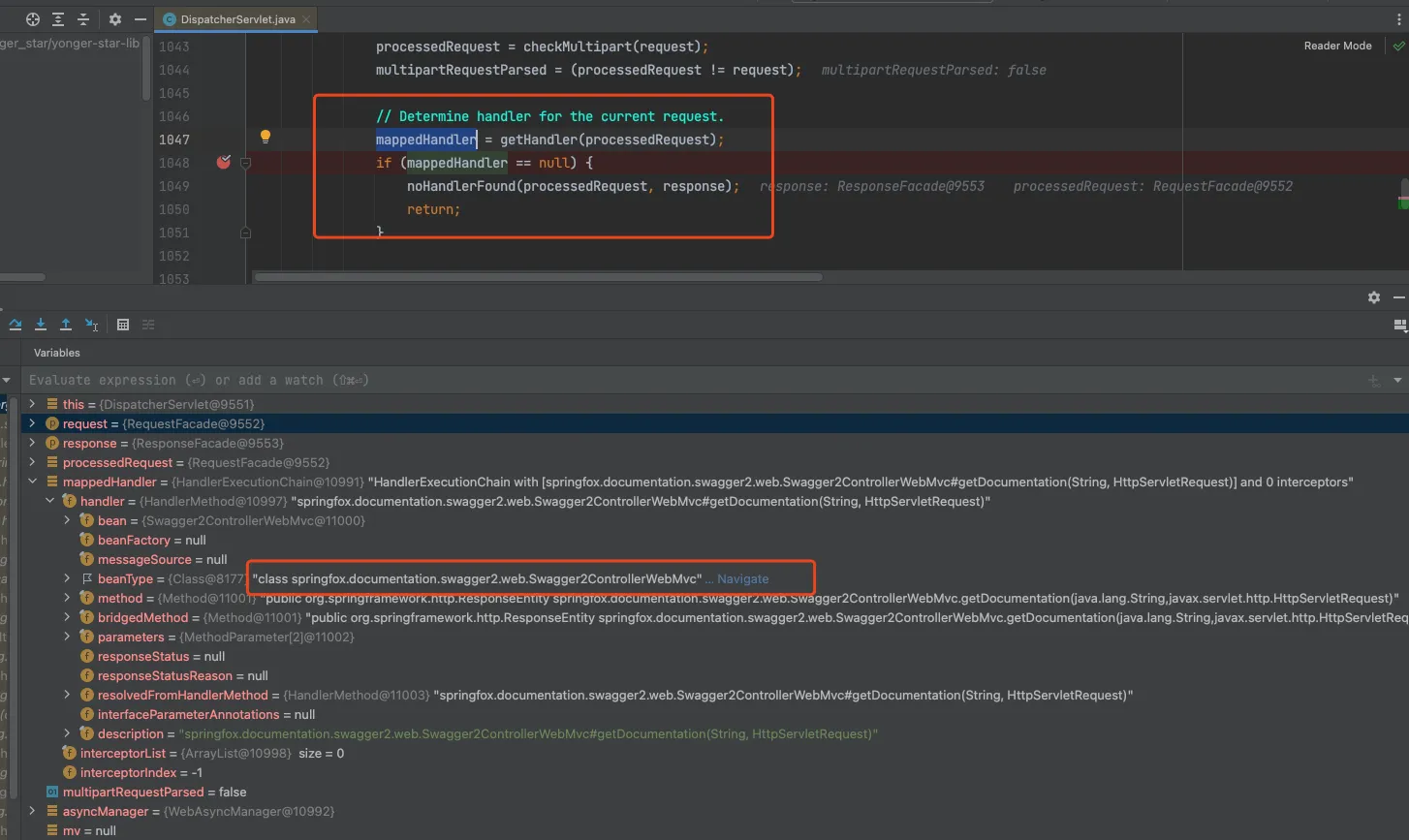Toggle code folding marker at line 1048
Screen dimensions: 1409x840
click(245, 163)
